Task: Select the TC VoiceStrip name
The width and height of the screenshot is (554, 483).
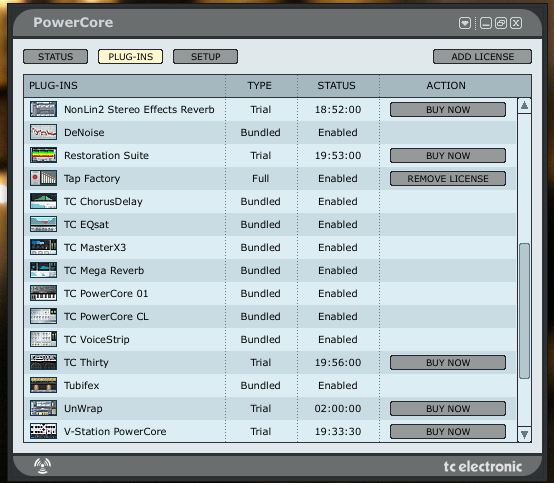Action: pyautogui.click(x=97, y=340)
